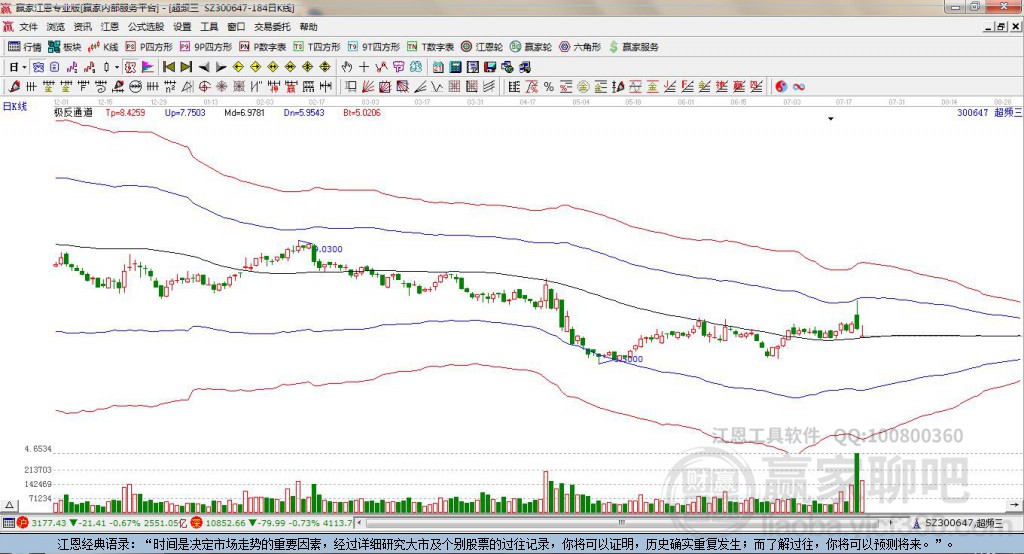Screen dimensions: 1024x554
Task: Open the 公式选股 menu
Action: pos(146,27)
